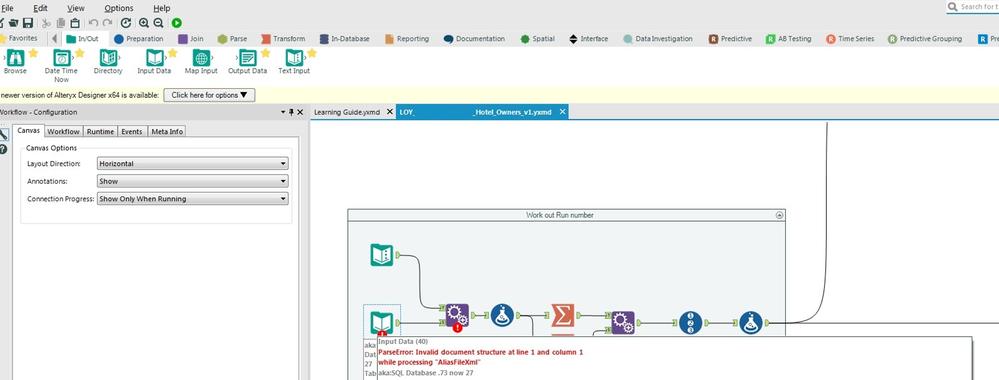Select the Browse tool in the palette
Viewport: 999px width, 380px height.
tap(15, 62)
